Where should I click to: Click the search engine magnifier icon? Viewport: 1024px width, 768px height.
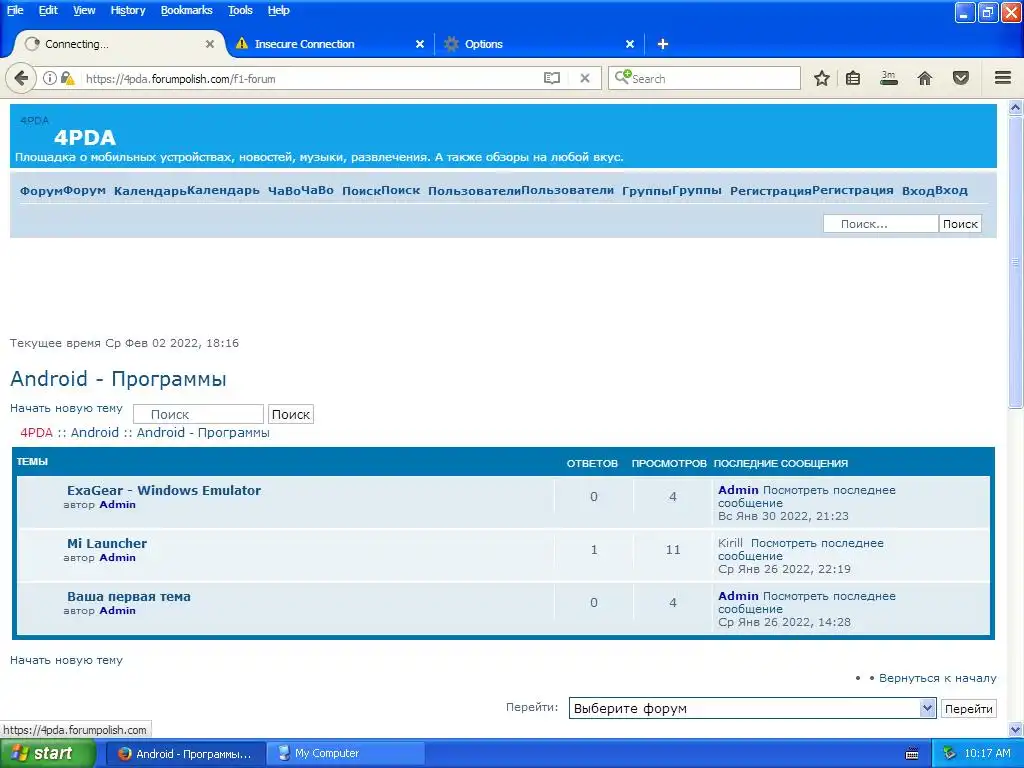pos(623,77)
